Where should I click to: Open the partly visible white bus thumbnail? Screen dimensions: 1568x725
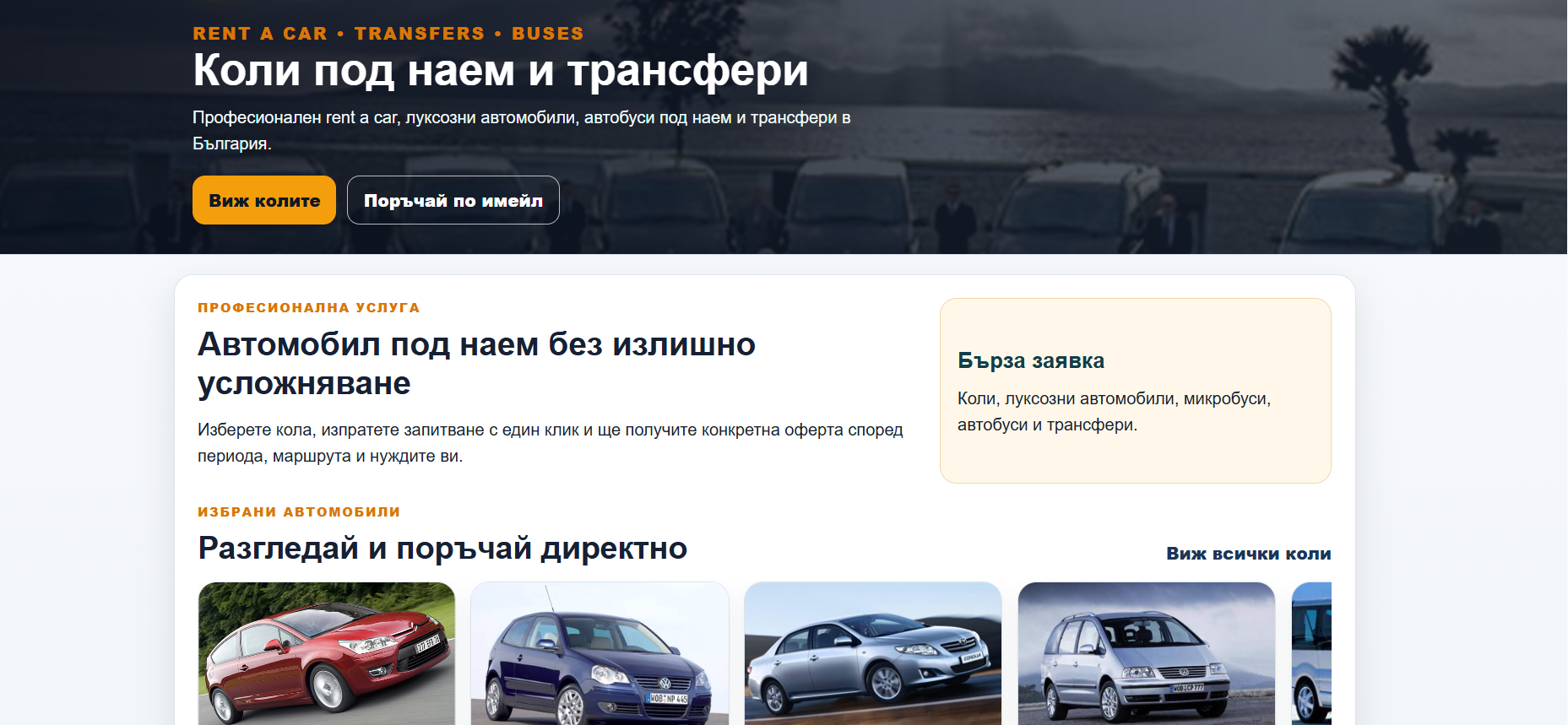click(x=1311, y=653)
